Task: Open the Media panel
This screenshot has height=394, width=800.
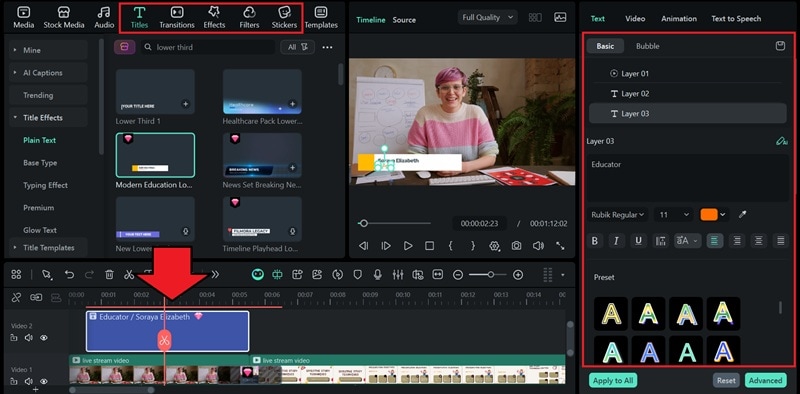Action: tap(23, 17)
